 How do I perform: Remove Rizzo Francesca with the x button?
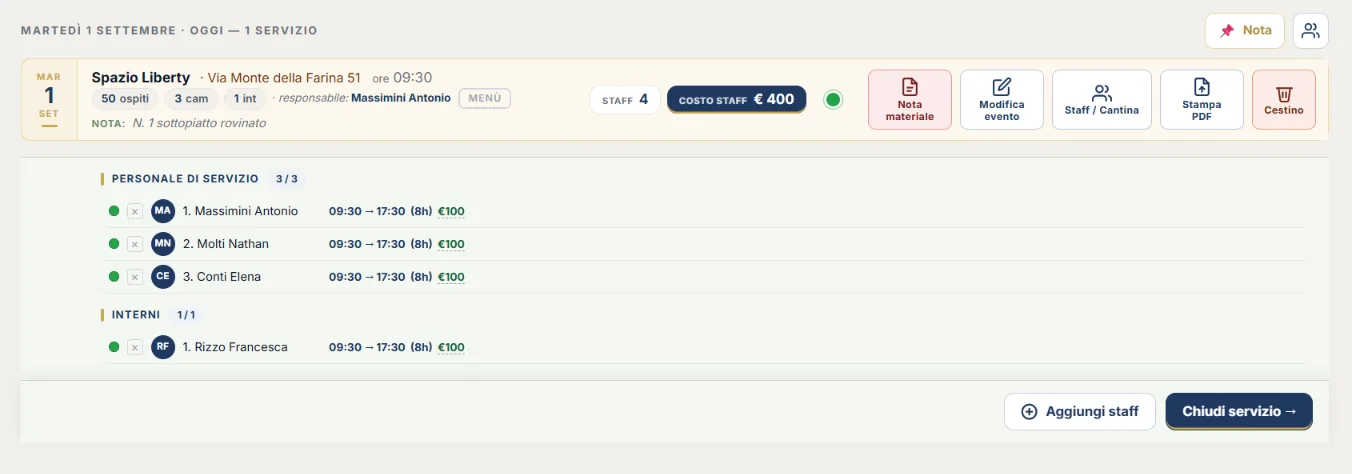pyautogui.click(x=135, y=347)
